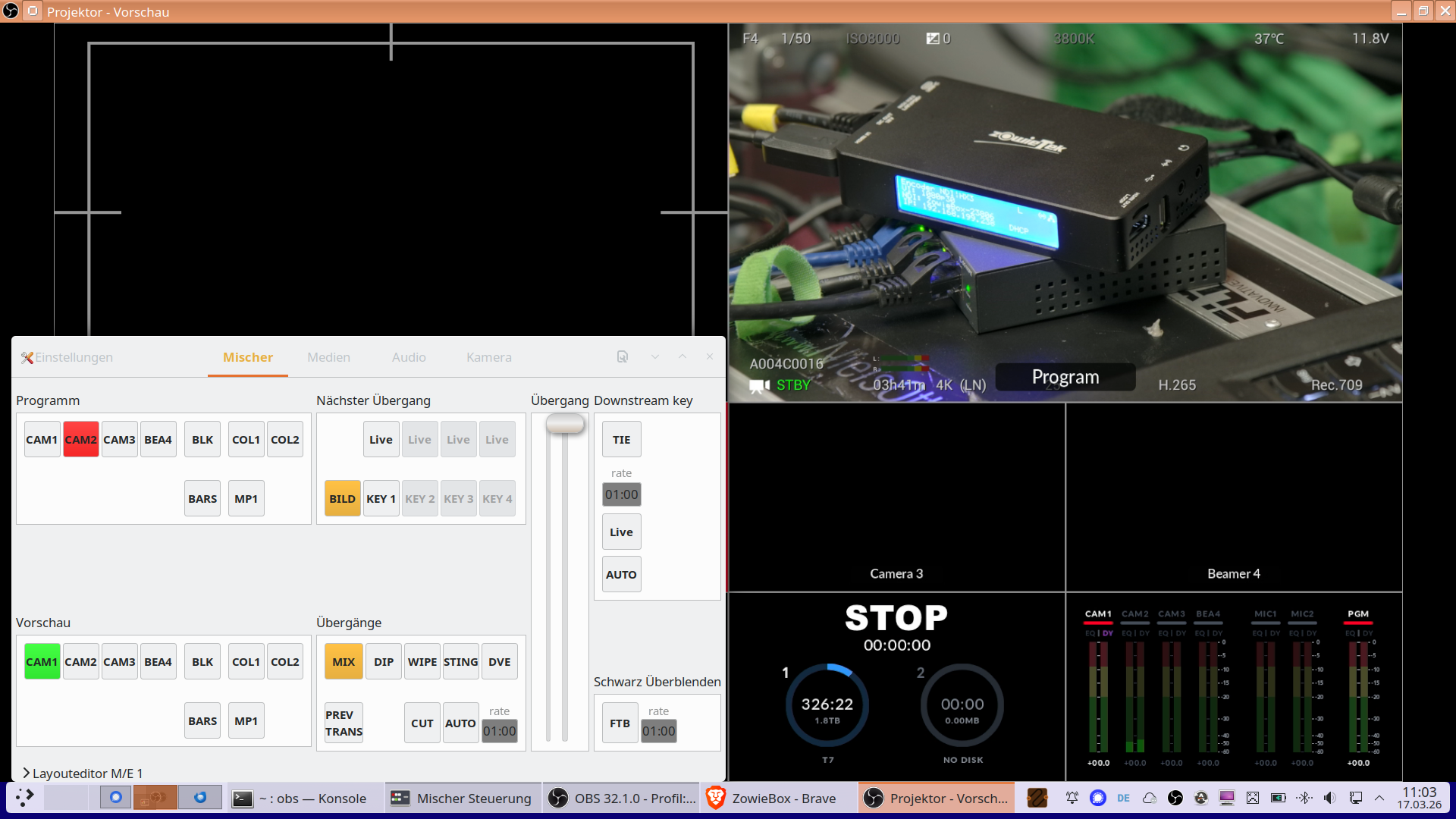Click the down chevron in panel header
This screenshot has width=1456, height=819.
654,356
